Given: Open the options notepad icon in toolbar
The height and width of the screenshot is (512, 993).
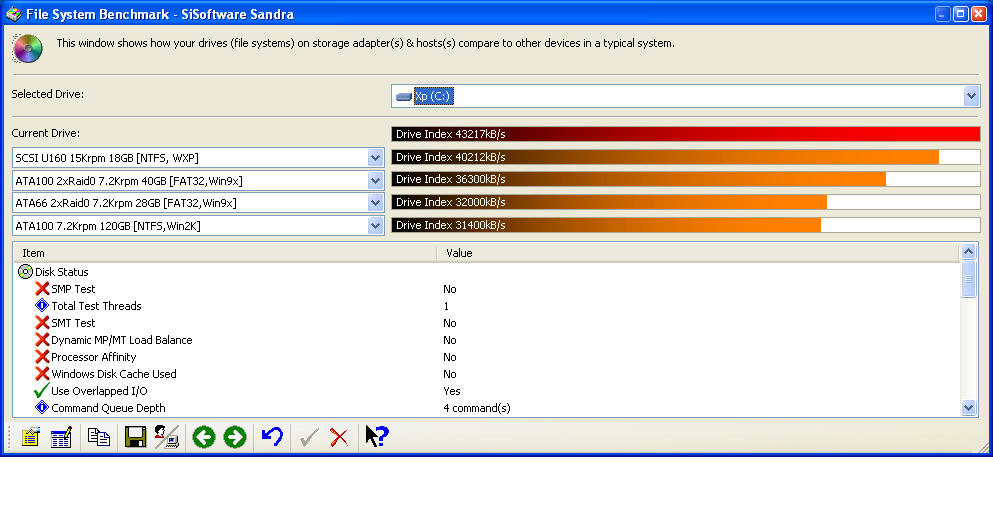Looking at the screenshot, I should coord(30,437).
